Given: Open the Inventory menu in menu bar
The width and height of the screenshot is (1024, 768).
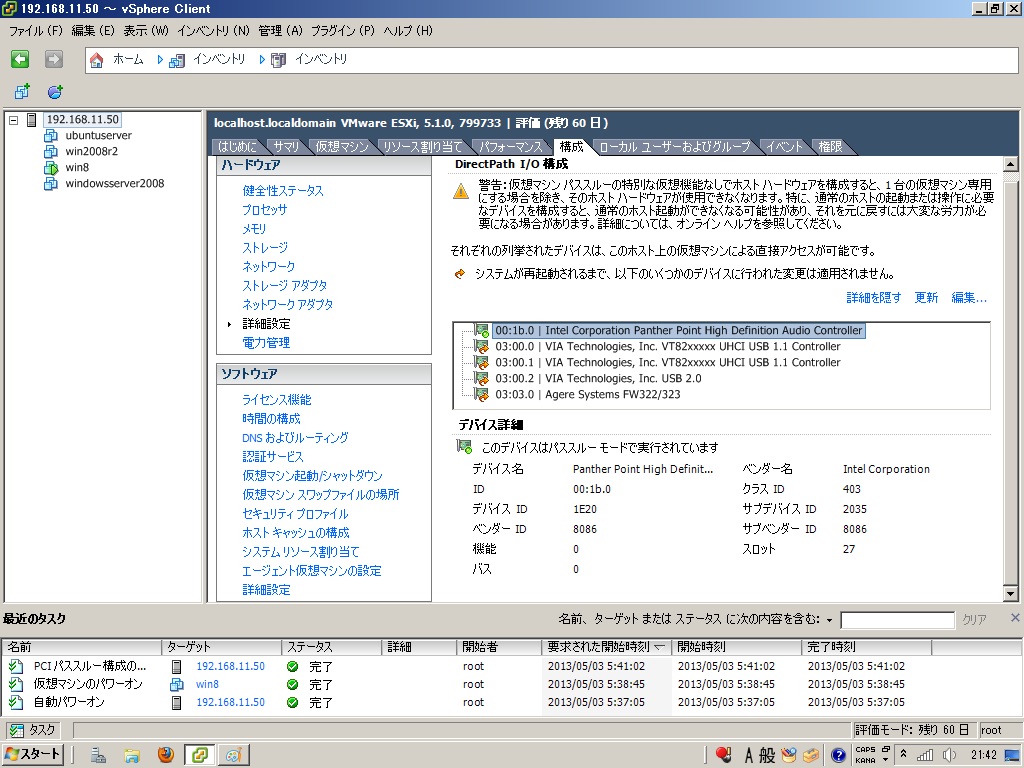Looking at the screenshot, I should (213, 31).
